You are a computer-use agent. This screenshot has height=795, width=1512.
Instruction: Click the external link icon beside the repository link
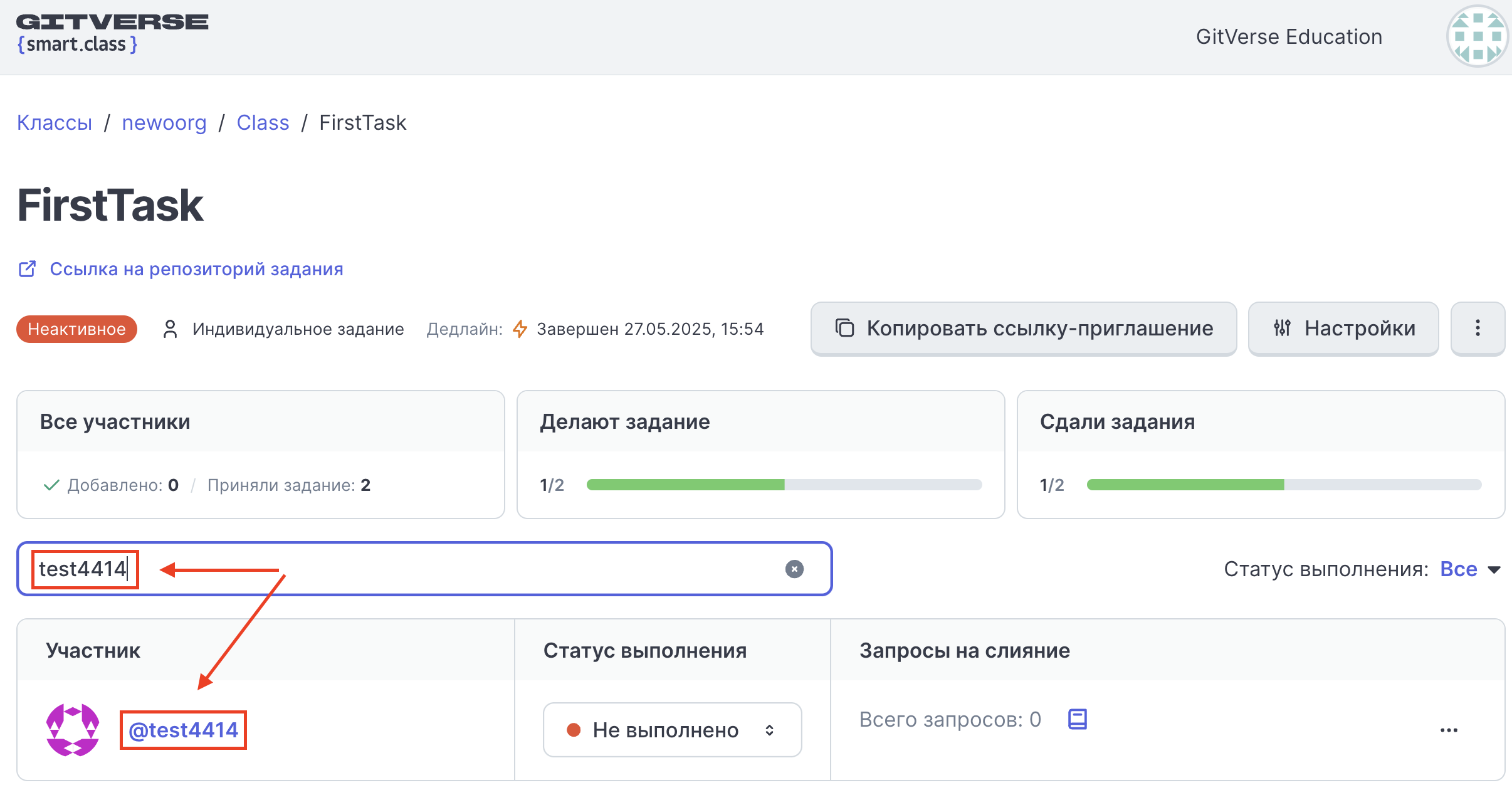point(27,269)
